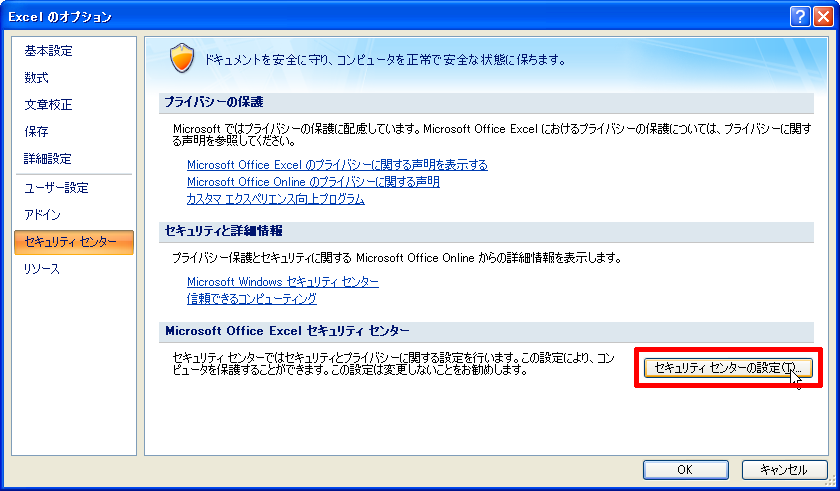Confirm with the OK button

tap(686, 470)
